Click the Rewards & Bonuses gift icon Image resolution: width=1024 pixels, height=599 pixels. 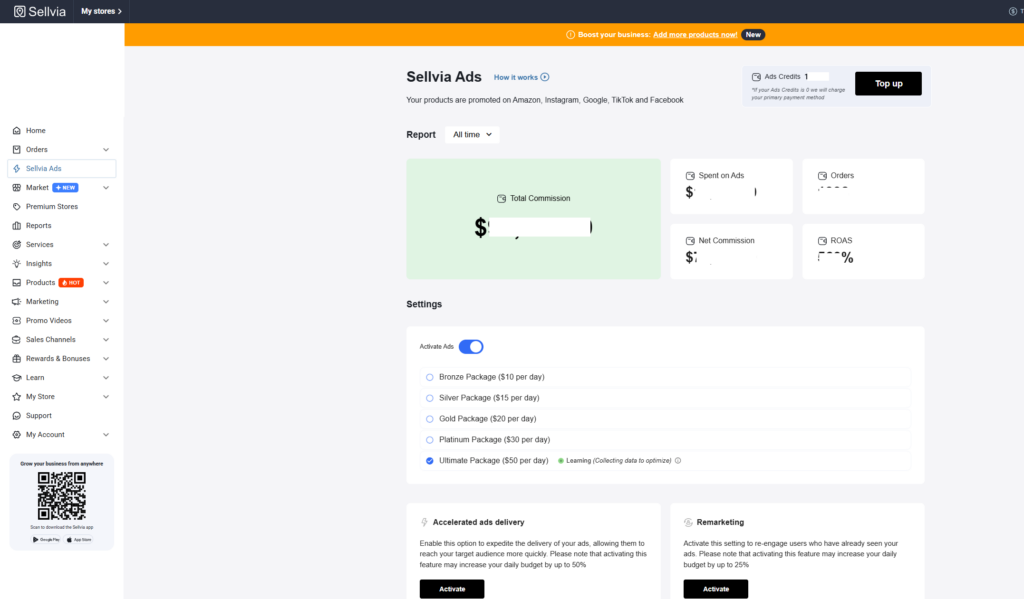click(x=16, y=359)
